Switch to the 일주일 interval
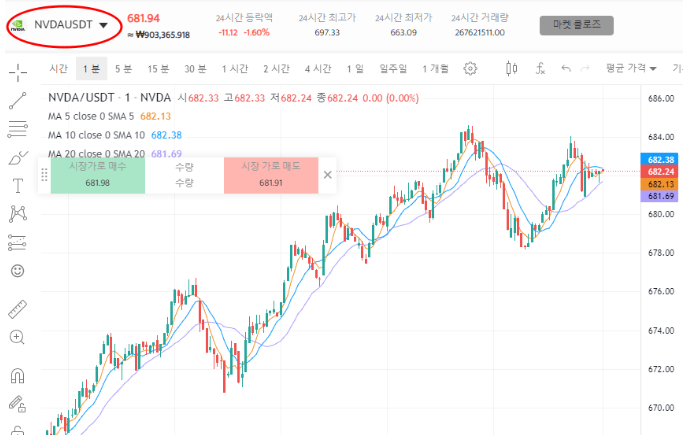This screenshot has width=687, height=435. coord(393,69)
